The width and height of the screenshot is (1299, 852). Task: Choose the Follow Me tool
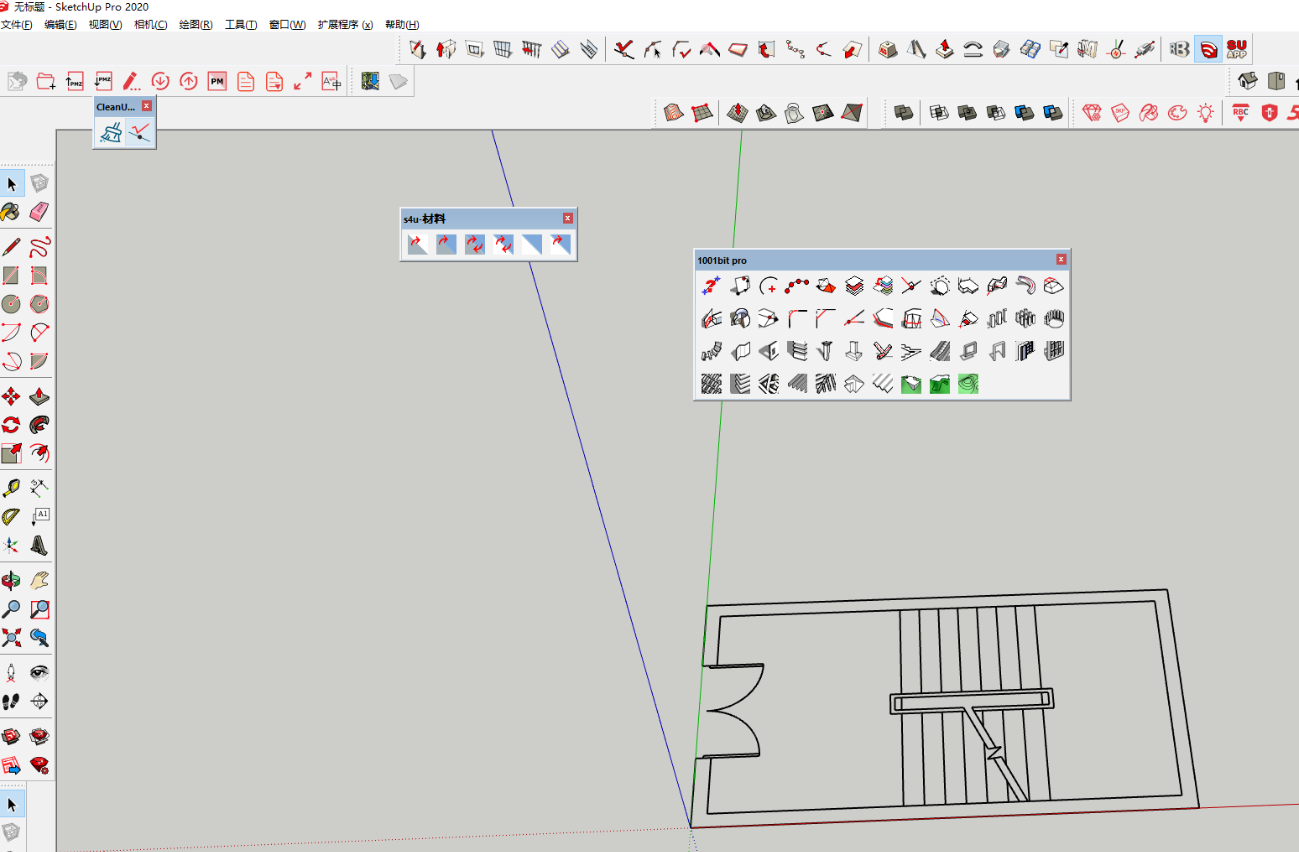tap(39, 425)
